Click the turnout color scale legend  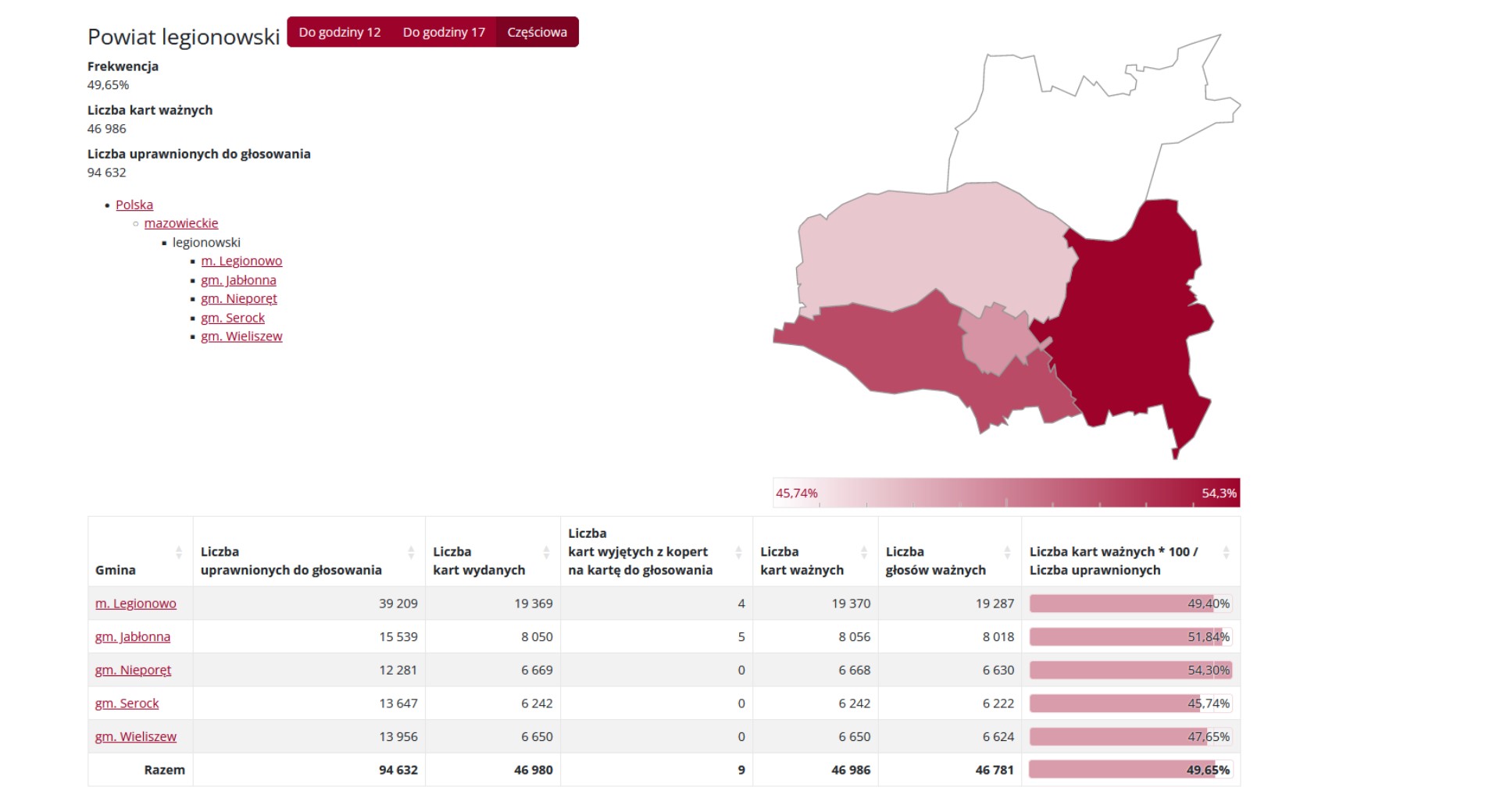[x=1006, y=493]
